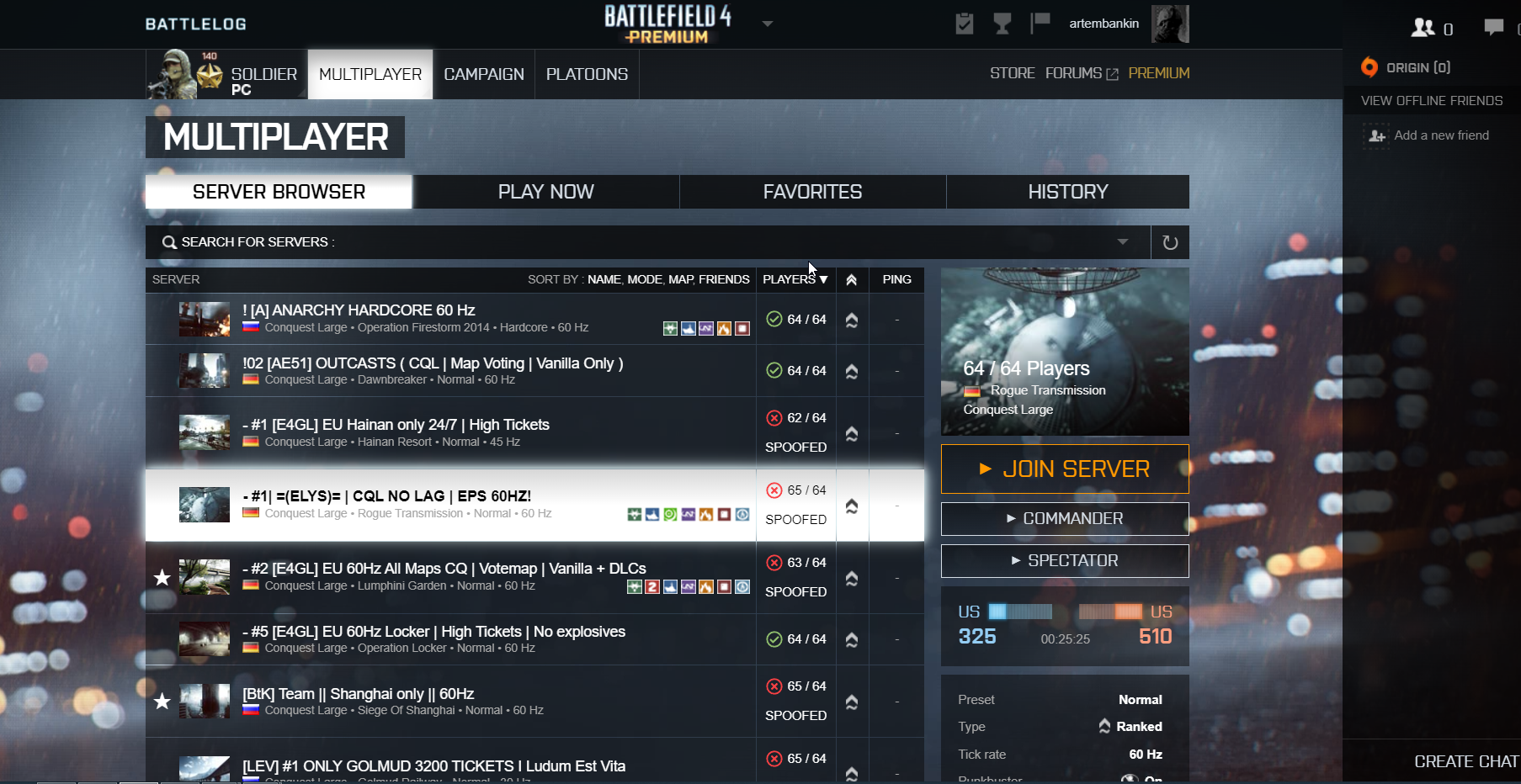Select the #1 [E4GL] EU Hainan only server
The height and width of the screenshot is (784, 1521).
click(x=534, y=432)
